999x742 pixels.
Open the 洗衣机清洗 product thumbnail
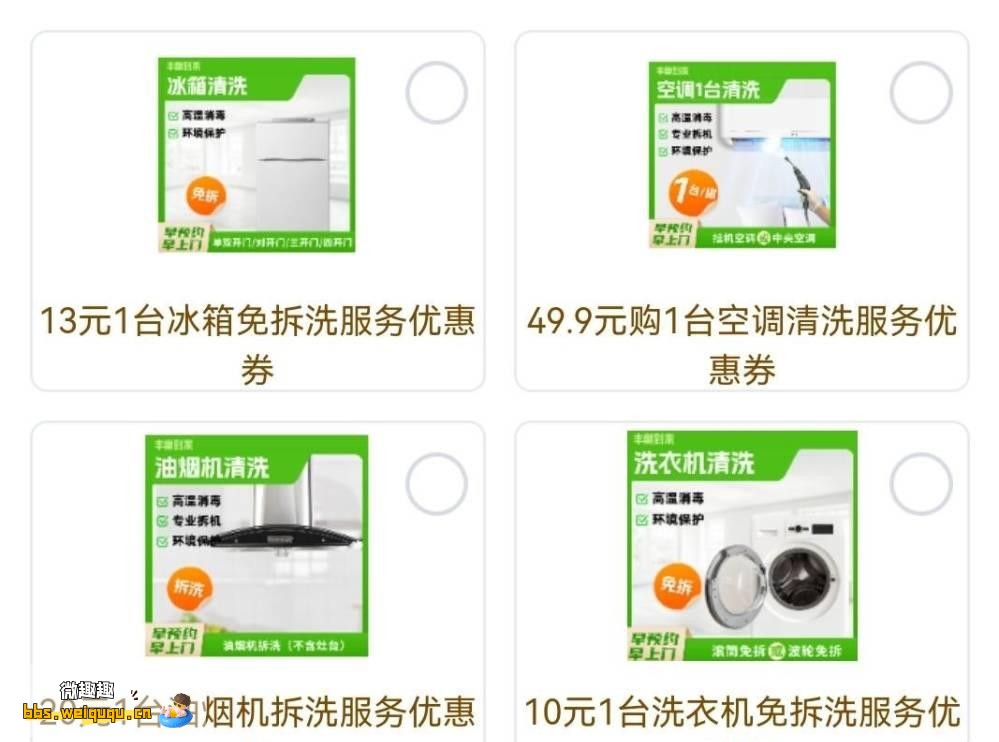742,546
